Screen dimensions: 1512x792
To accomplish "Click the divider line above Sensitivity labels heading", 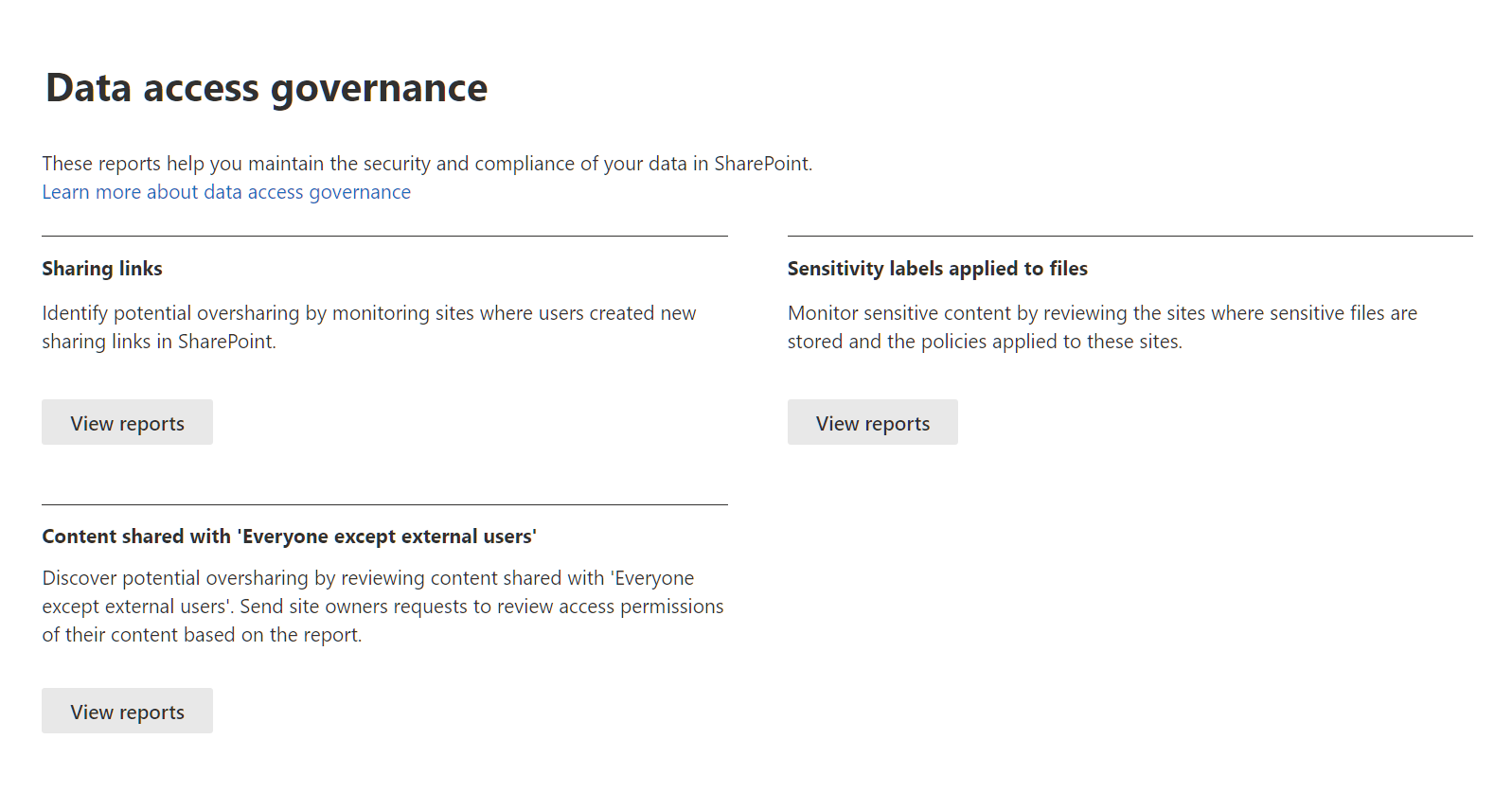I will 1130,236.
